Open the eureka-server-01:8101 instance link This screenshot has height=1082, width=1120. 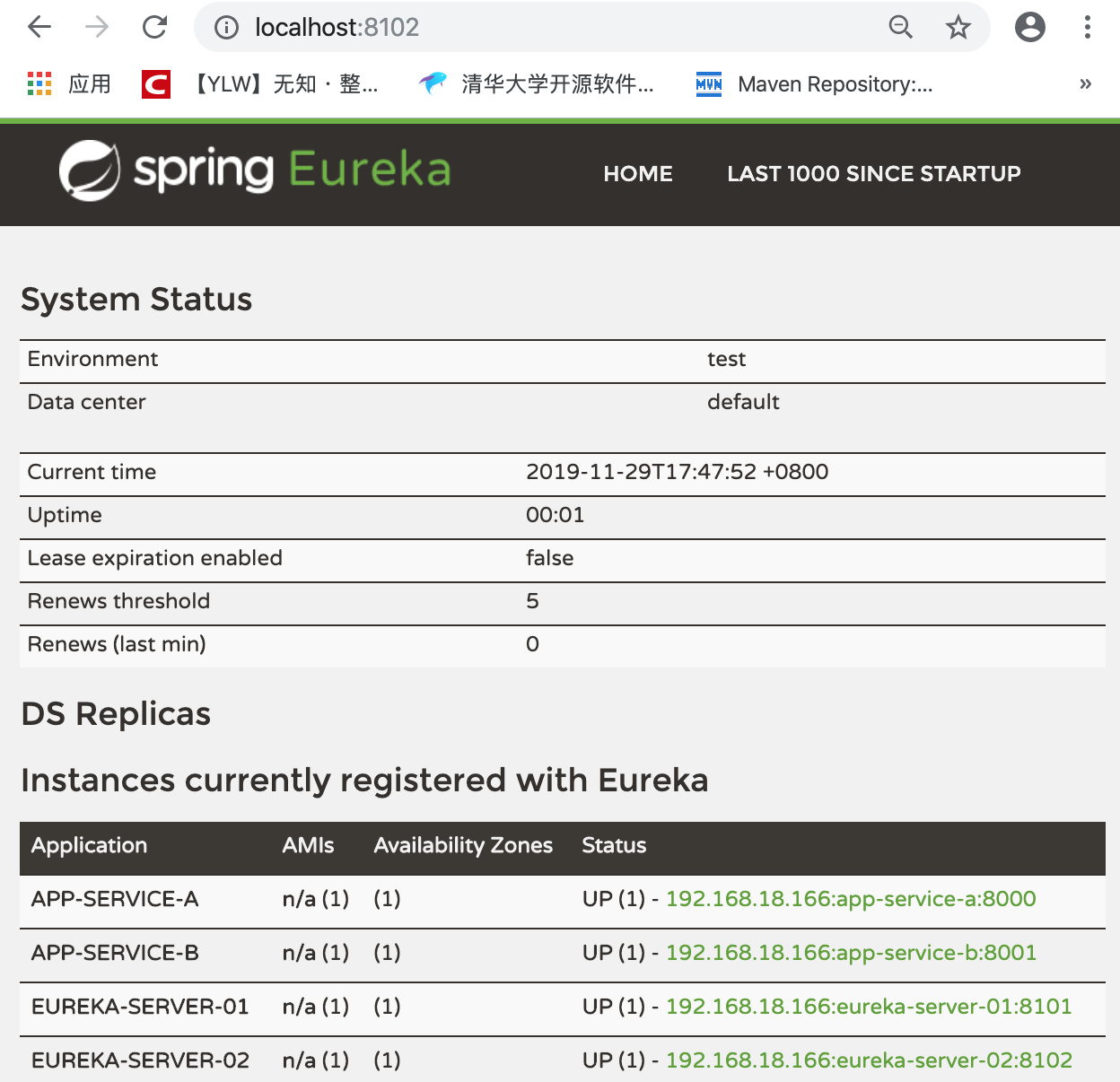click(x=869, y=1007)
